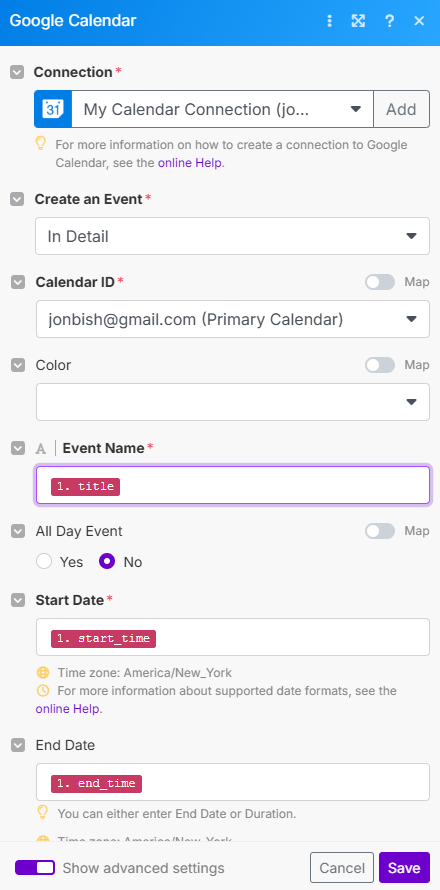Click the expand fullscreen arrows icon
This screenshot has height=890, width=440.
(358, 22)
